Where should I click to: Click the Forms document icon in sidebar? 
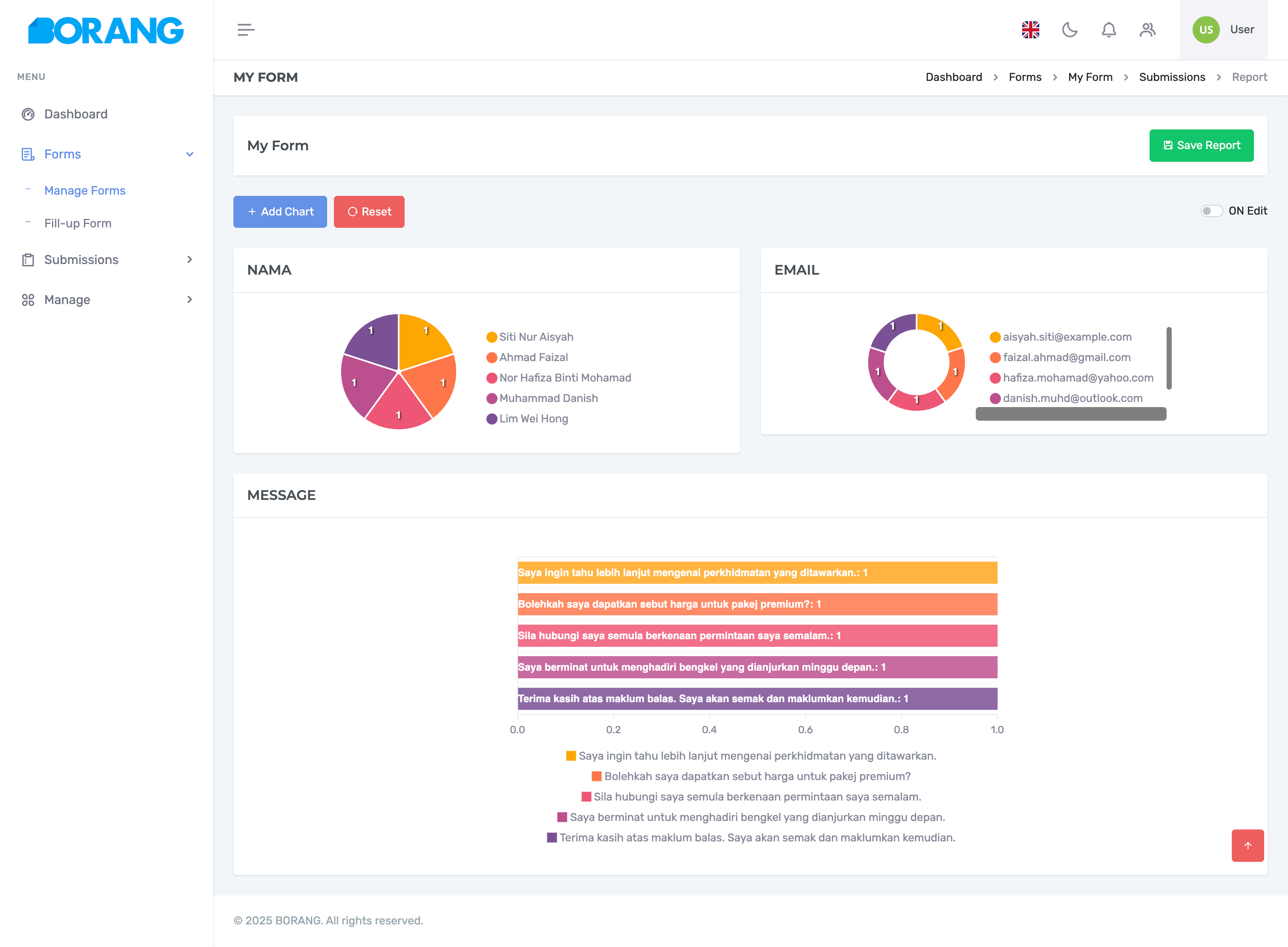28,154
